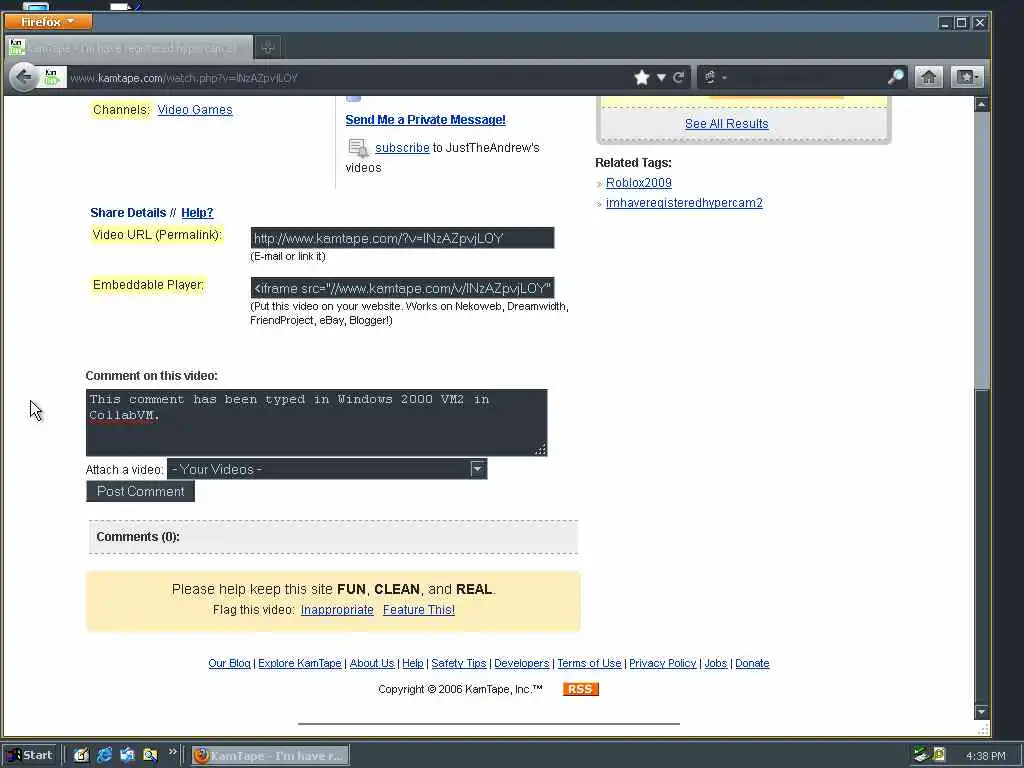The width and height of the screenshot is (1024, 768).
Task: Open the Explore KamTape footer link
Action: (300, 664)
